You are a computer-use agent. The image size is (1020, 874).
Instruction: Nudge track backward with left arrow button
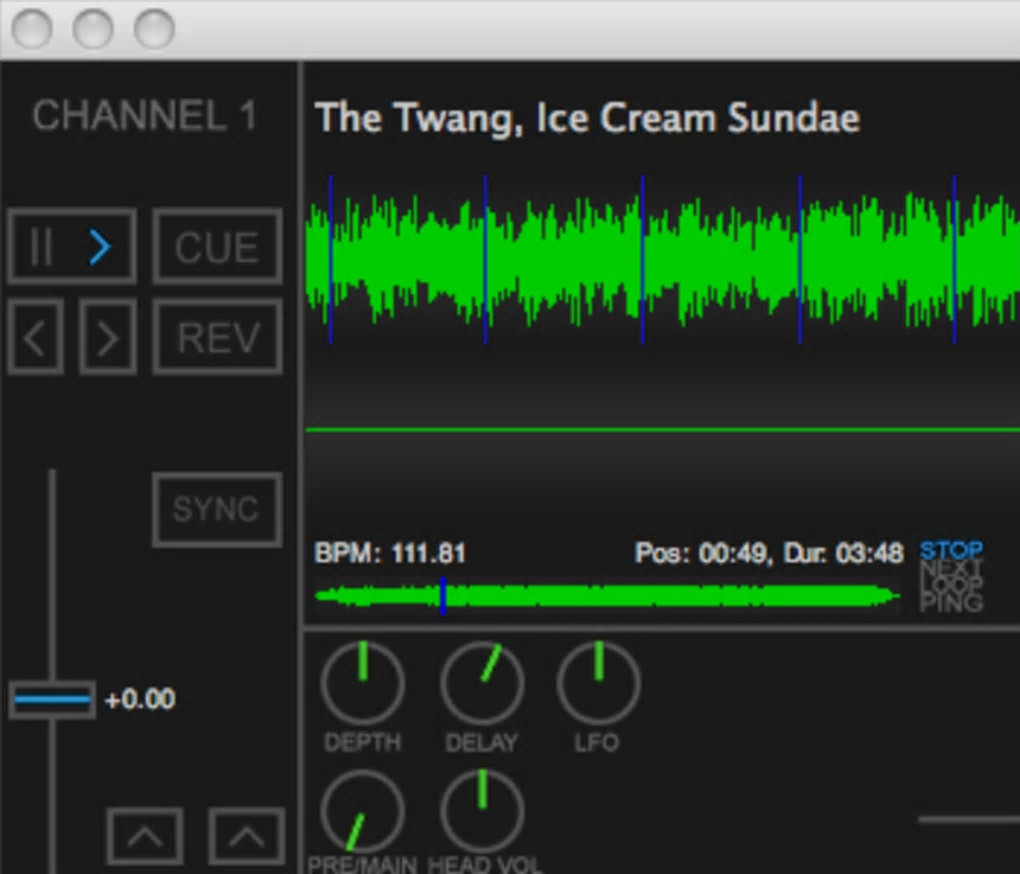pyautogui.click(x=36, y=338)
